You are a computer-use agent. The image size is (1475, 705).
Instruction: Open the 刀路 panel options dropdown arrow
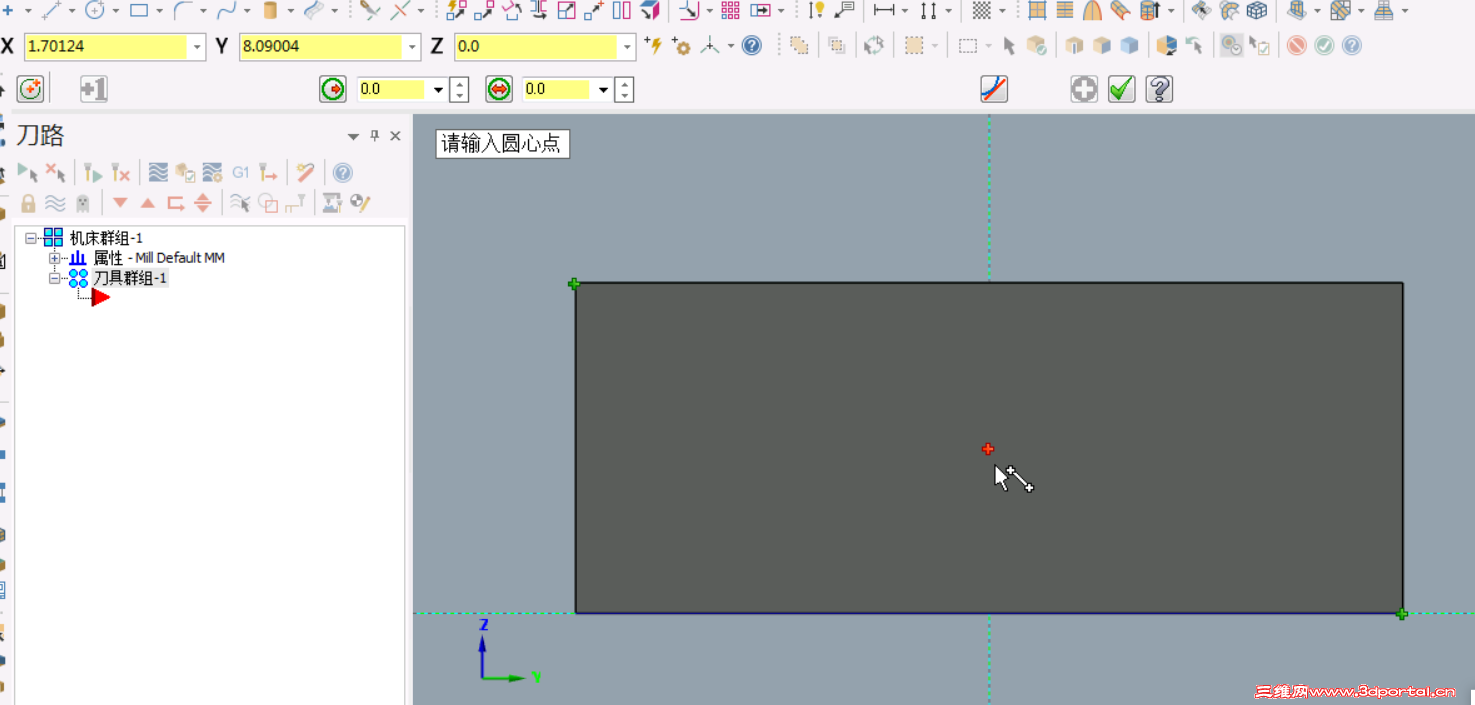[x=353, y=136]
